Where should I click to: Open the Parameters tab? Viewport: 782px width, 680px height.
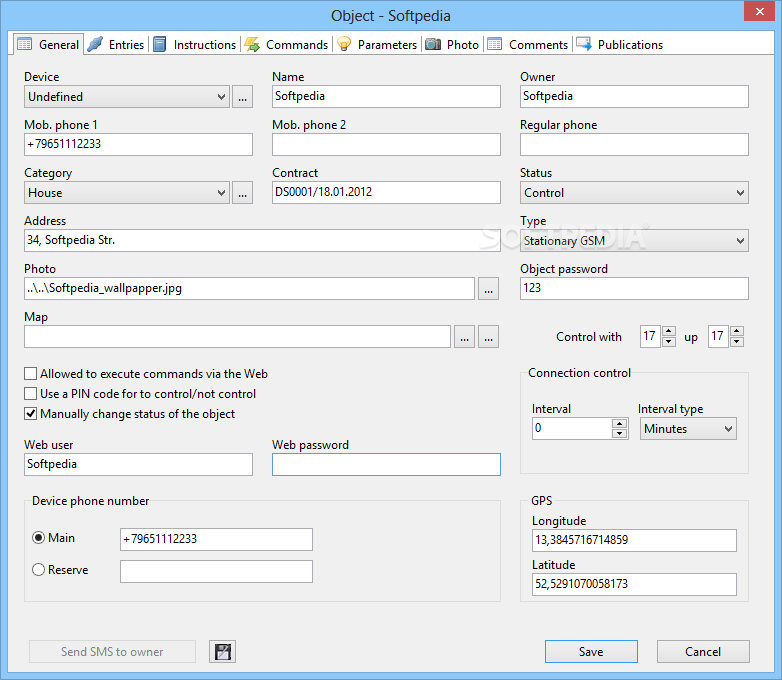pyautogui.click(x=377, y=44)
